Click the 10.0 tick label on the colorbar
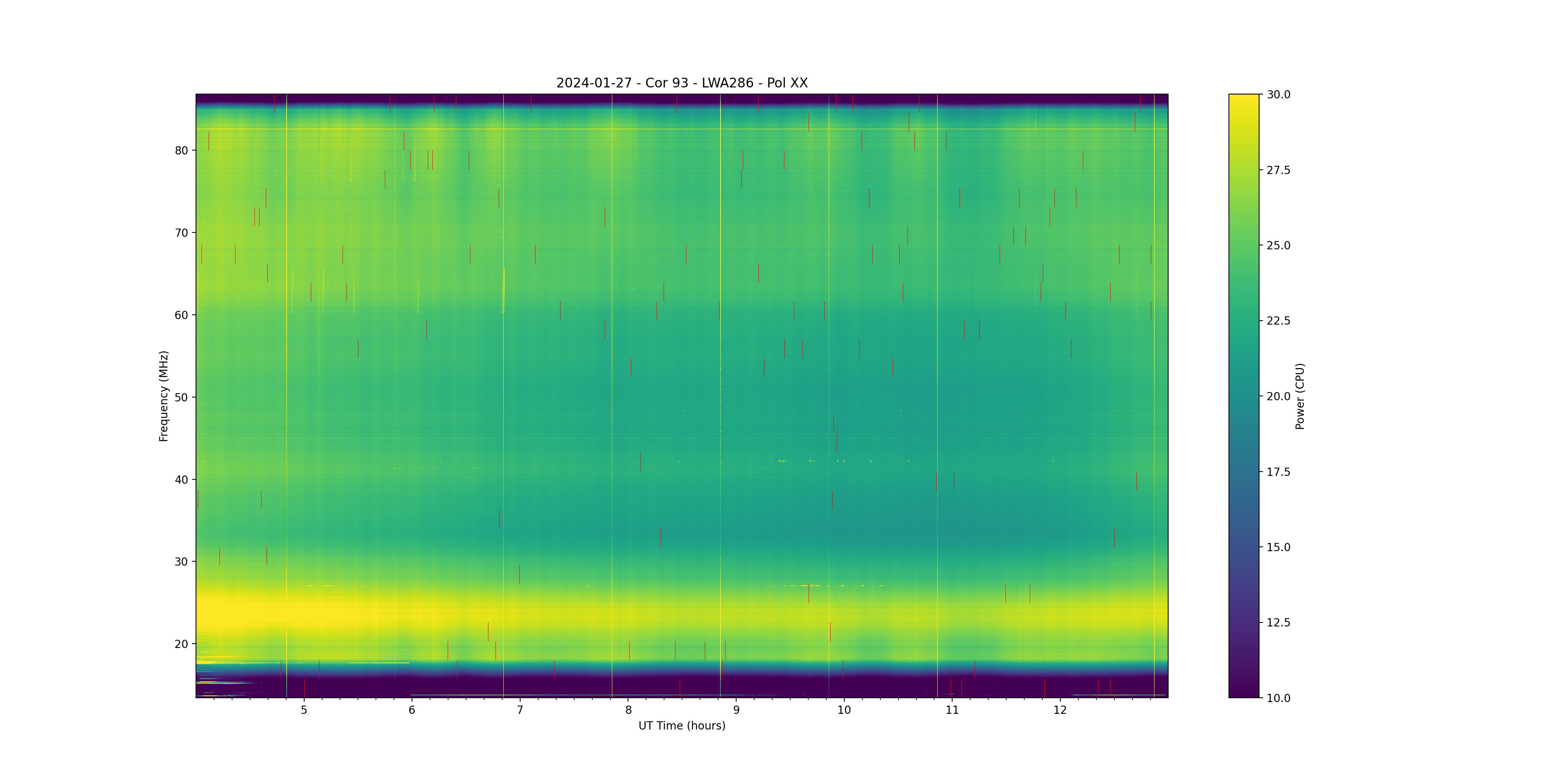Screen dimensions: 1568x784 [1278, 698]
